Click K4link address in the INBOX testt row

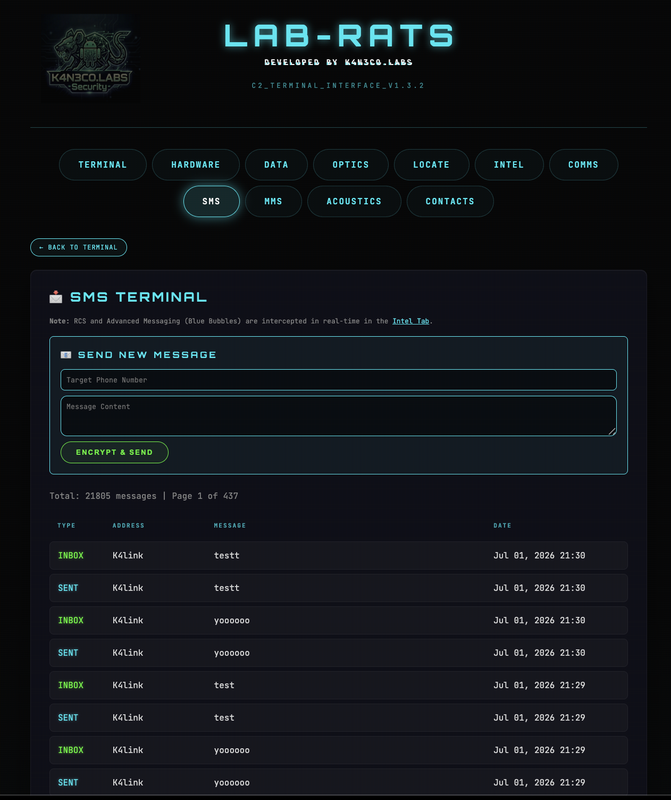tap(128, 556)
